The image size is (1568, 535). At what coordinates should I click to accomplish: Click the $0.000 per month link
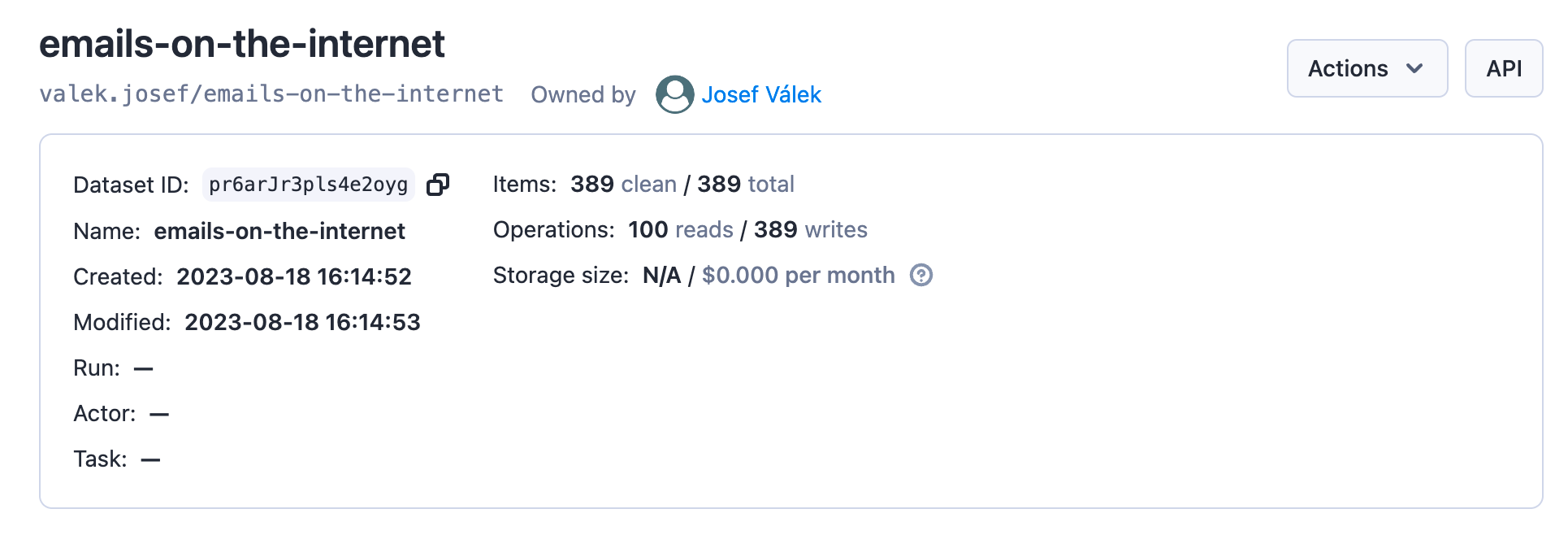799,276
